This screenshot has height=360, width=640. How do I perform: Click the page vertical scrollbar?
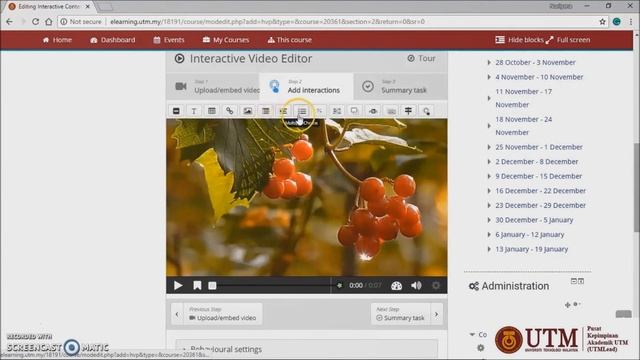[636, 188]
